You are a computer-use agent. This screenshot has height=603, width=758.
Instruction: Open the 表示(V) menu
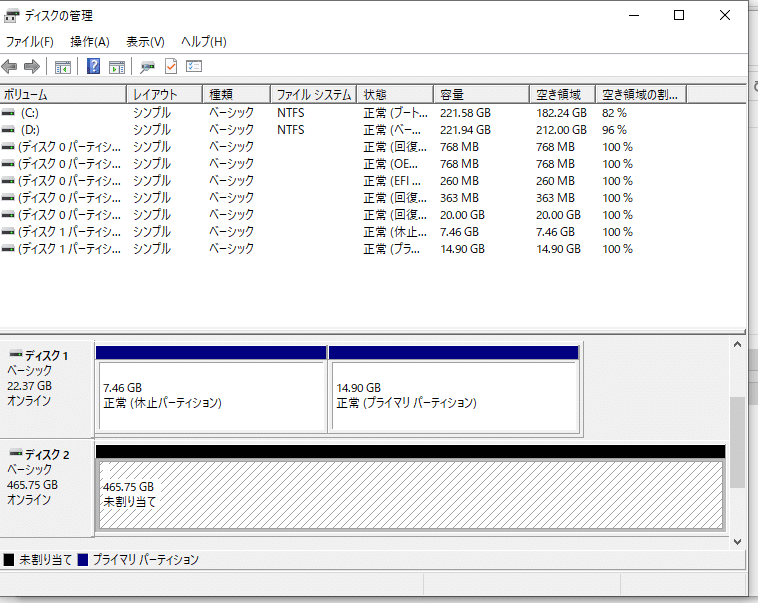click(146, 42)
